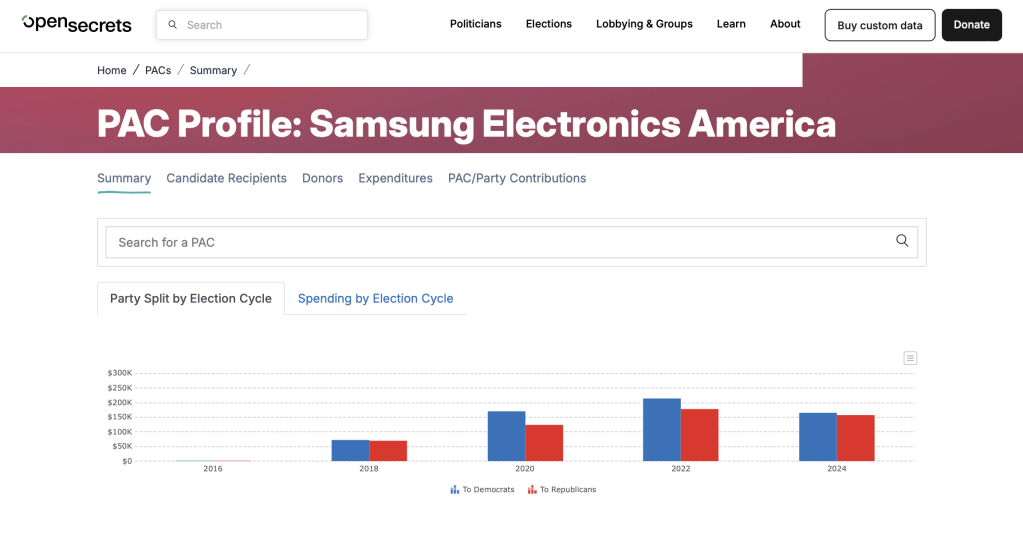Toggle the To Democrats legend series

coord(483,490)
